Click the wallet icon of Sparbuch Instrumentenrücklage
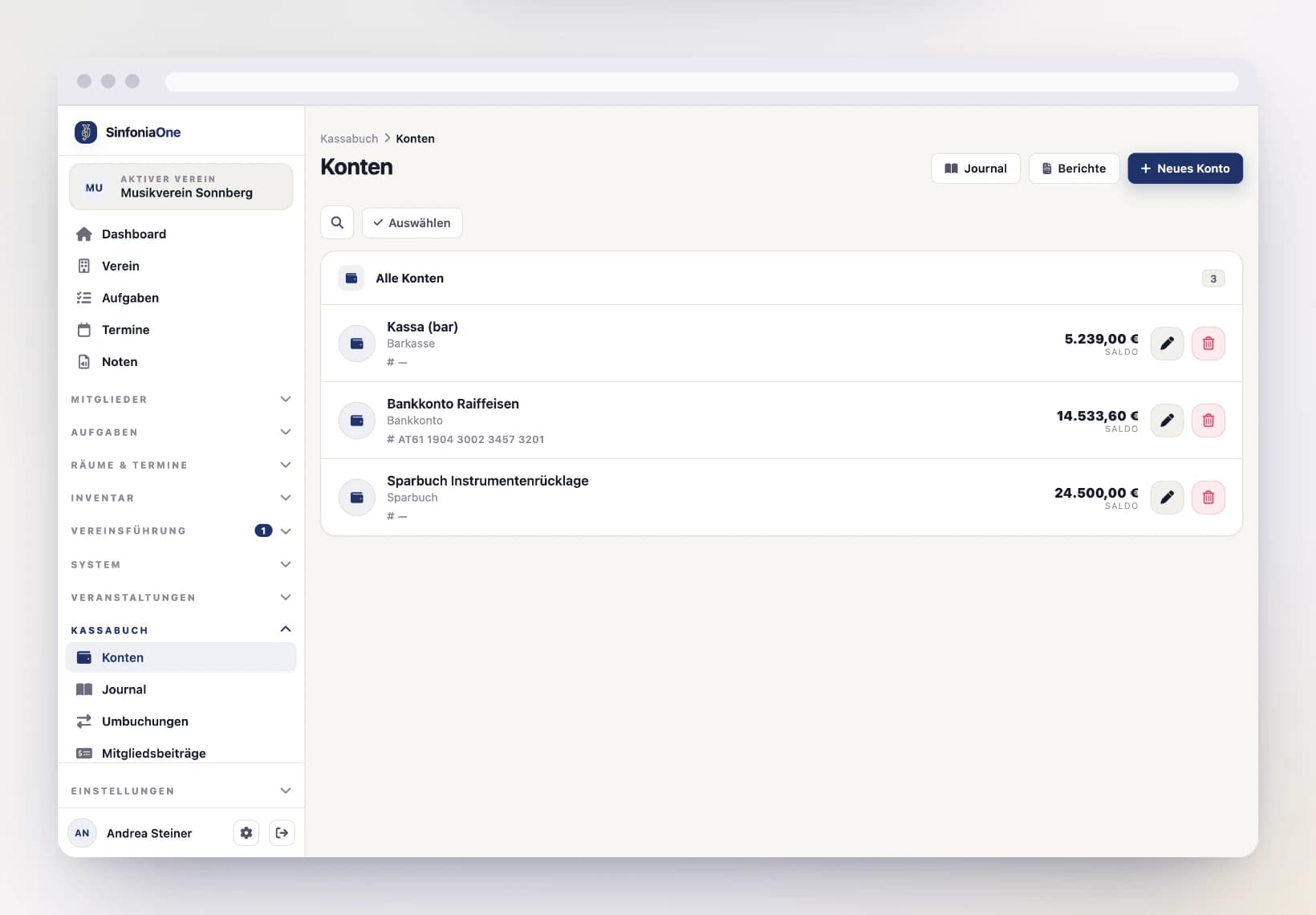Image resolution: width=1316 pixels, height=915 pixels. pos(357,498)
